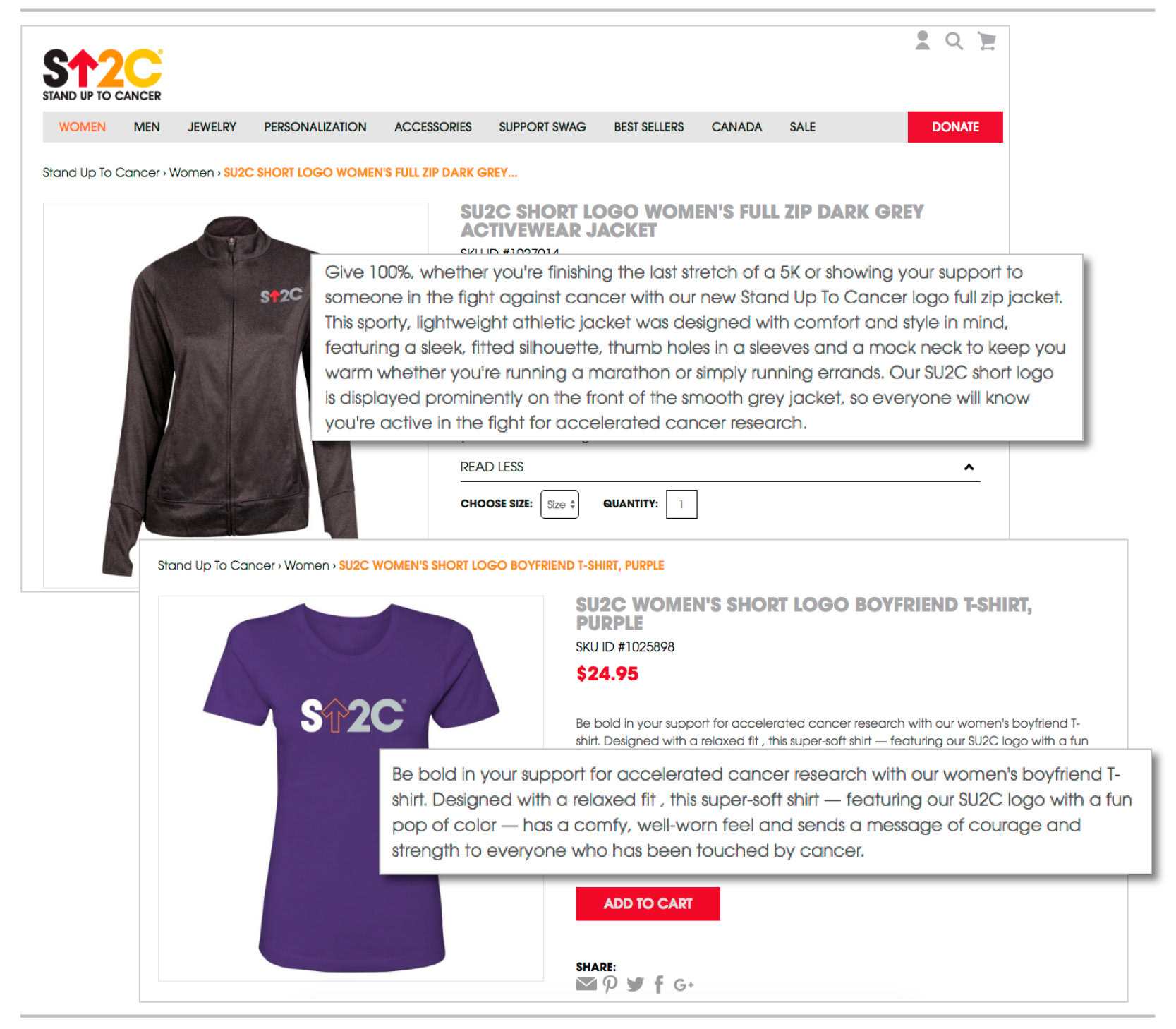Share via email envelope icon
Image resolution: width=1176 pixels, height=1029 pixels.
[586, 984]
